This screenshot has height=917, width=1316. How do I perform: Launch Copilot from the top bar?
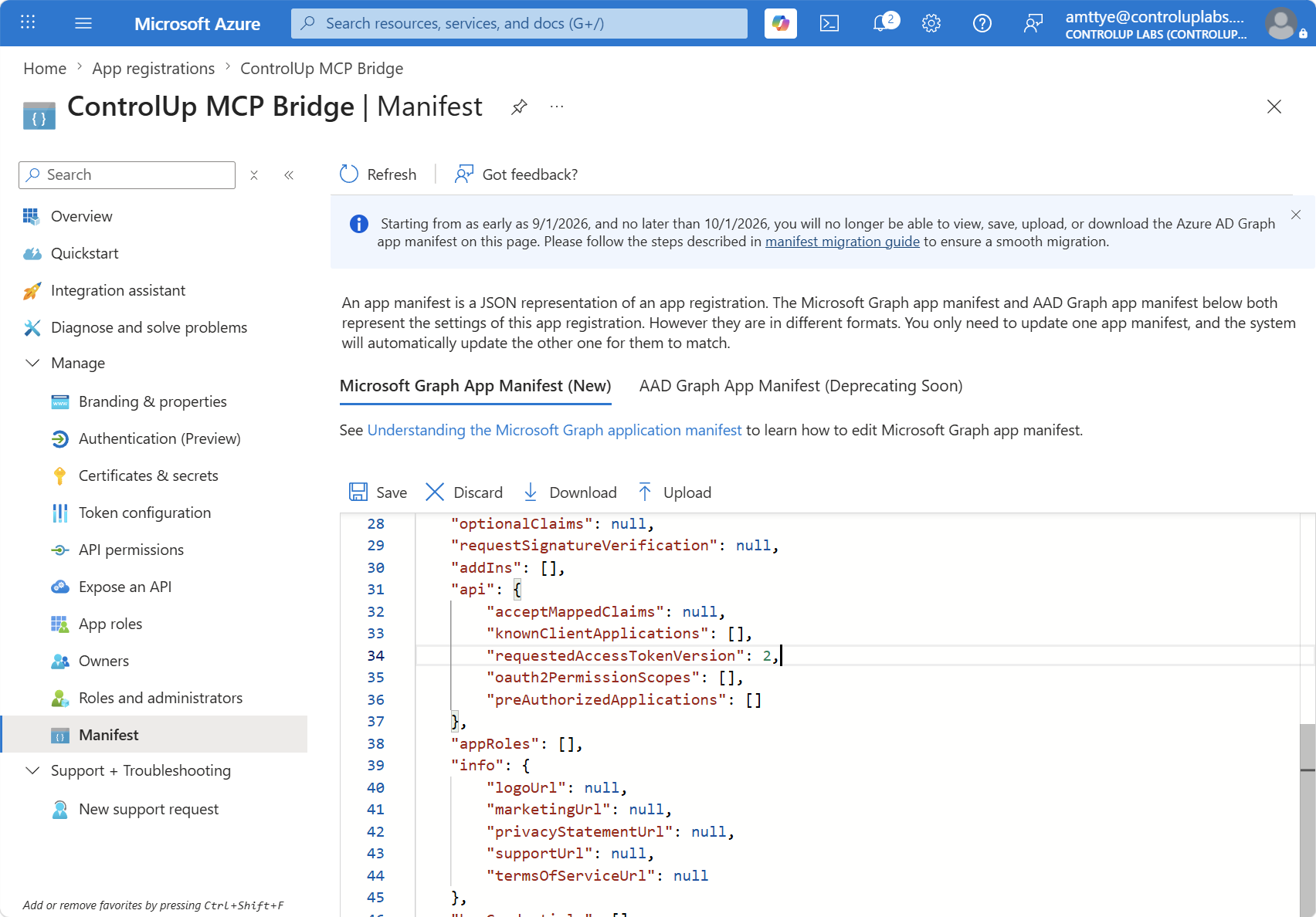[x=781, y=23]
